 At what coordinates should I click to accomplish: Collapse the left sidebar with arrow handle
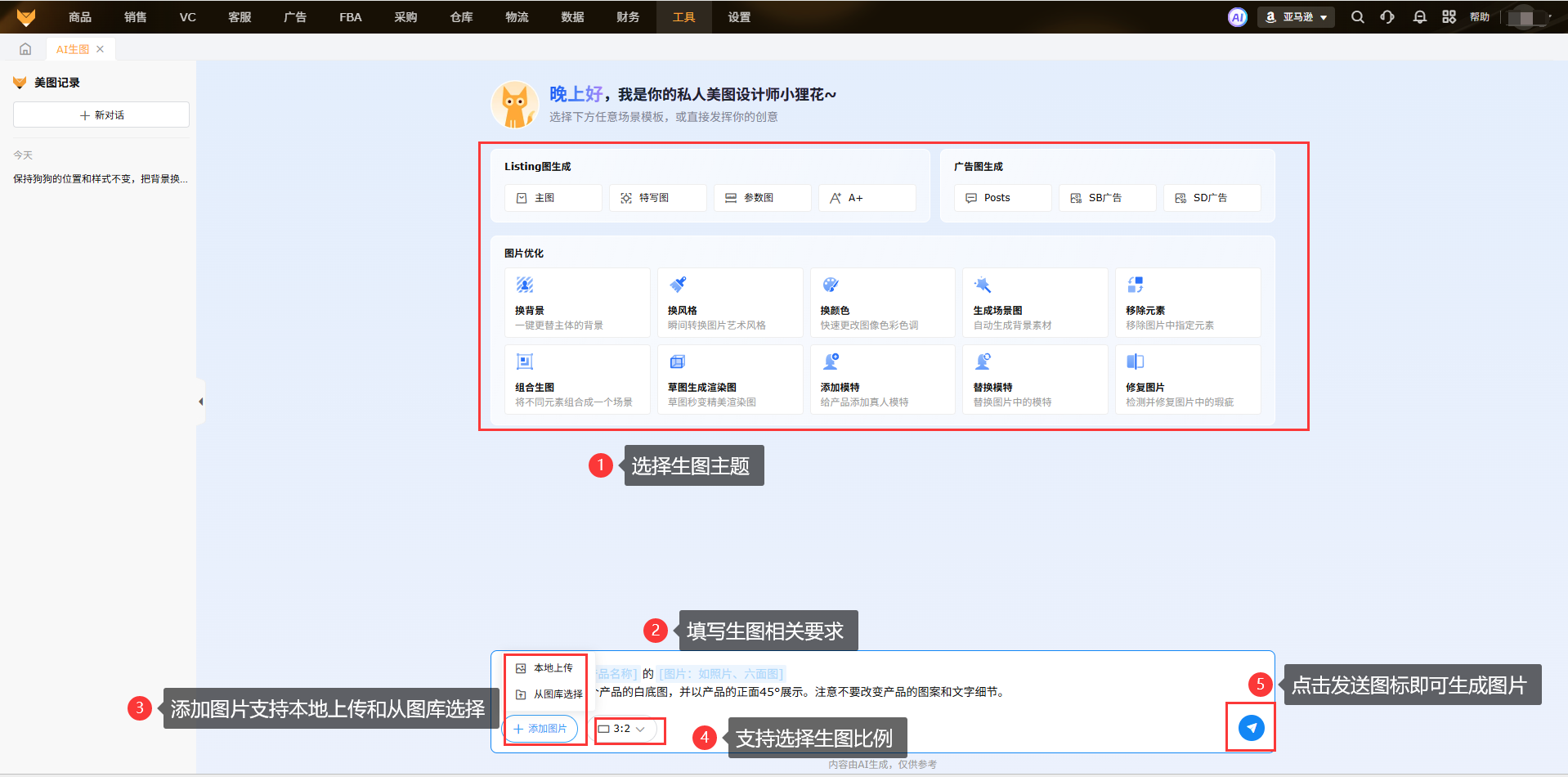coord(200,402)
